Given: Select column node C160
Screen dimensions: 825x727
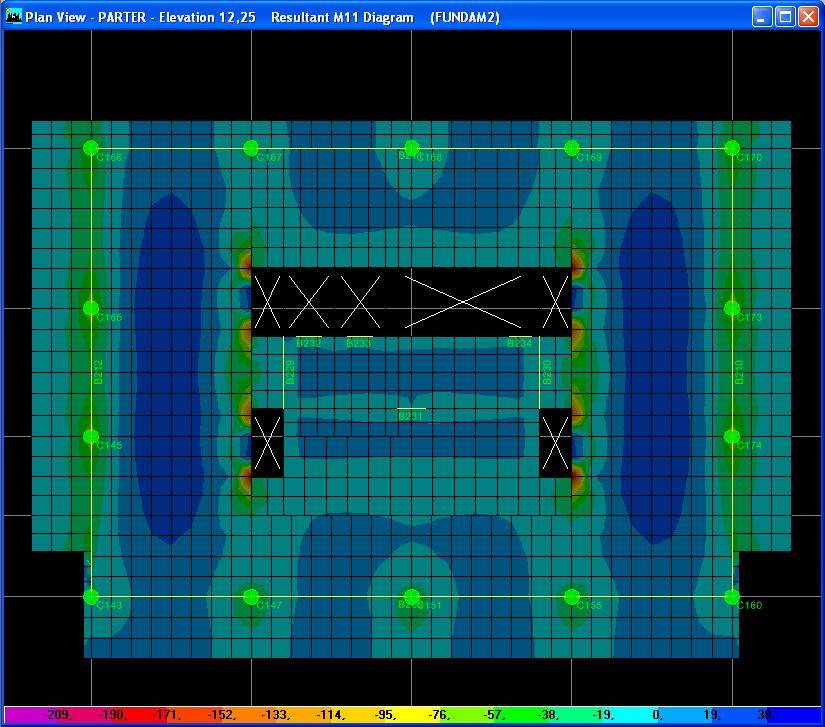Looking at the screenshot, I should [x=732, y=597].
